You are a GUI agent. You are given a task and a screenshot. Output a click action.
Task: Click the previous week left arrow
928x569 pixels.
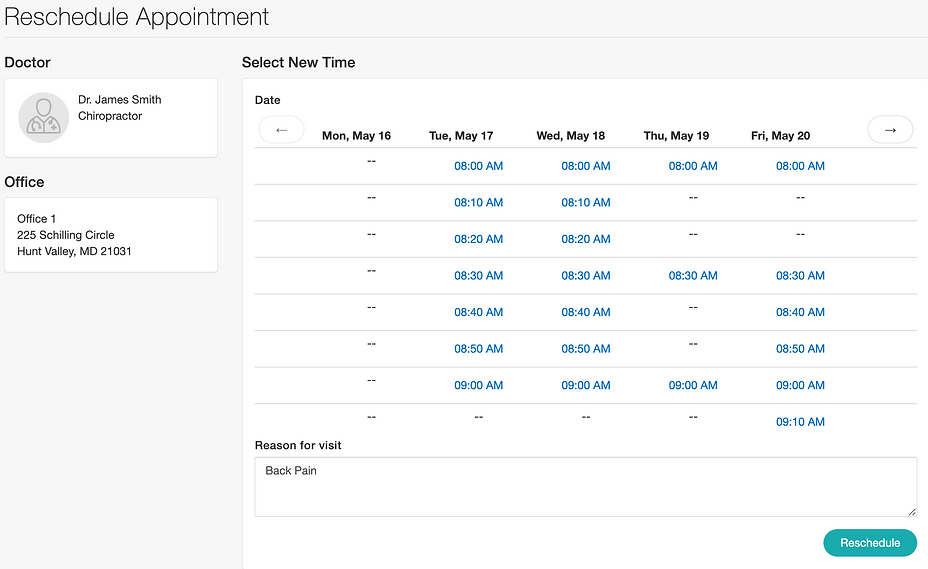click(281, 130)
